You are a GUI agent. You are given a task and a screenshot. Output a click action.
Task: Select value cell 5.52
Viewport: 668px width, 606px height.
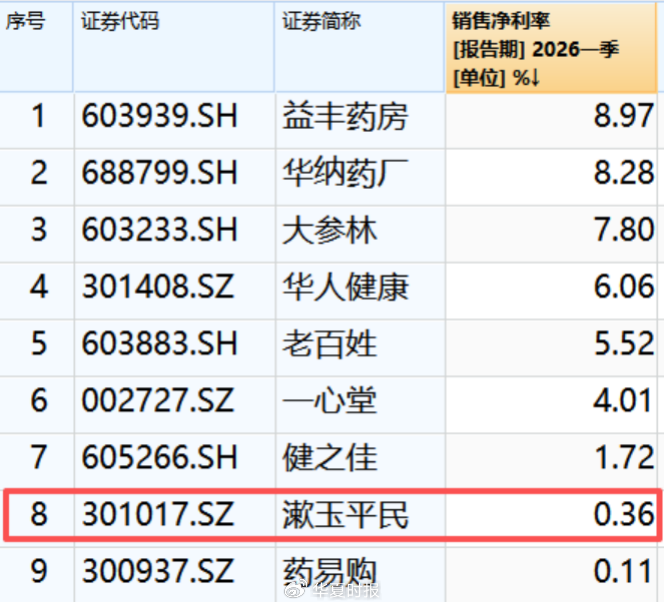pos(552,348)
